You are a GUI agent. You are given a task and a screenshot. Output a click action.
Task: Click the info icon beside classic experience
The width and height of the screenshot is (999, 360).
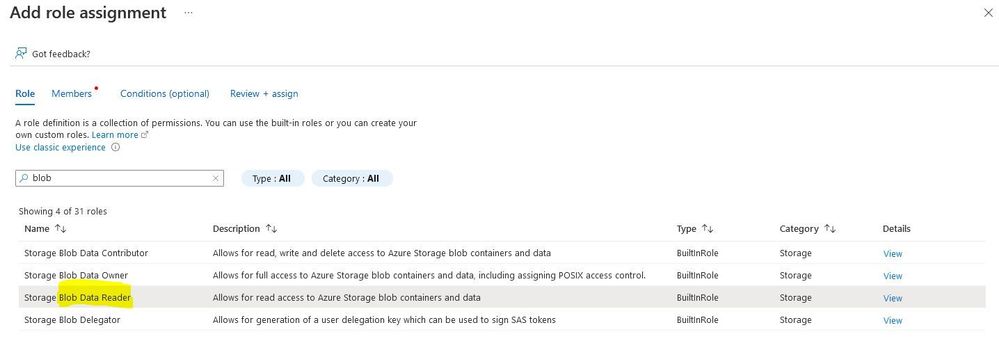[x=115, y=147]
